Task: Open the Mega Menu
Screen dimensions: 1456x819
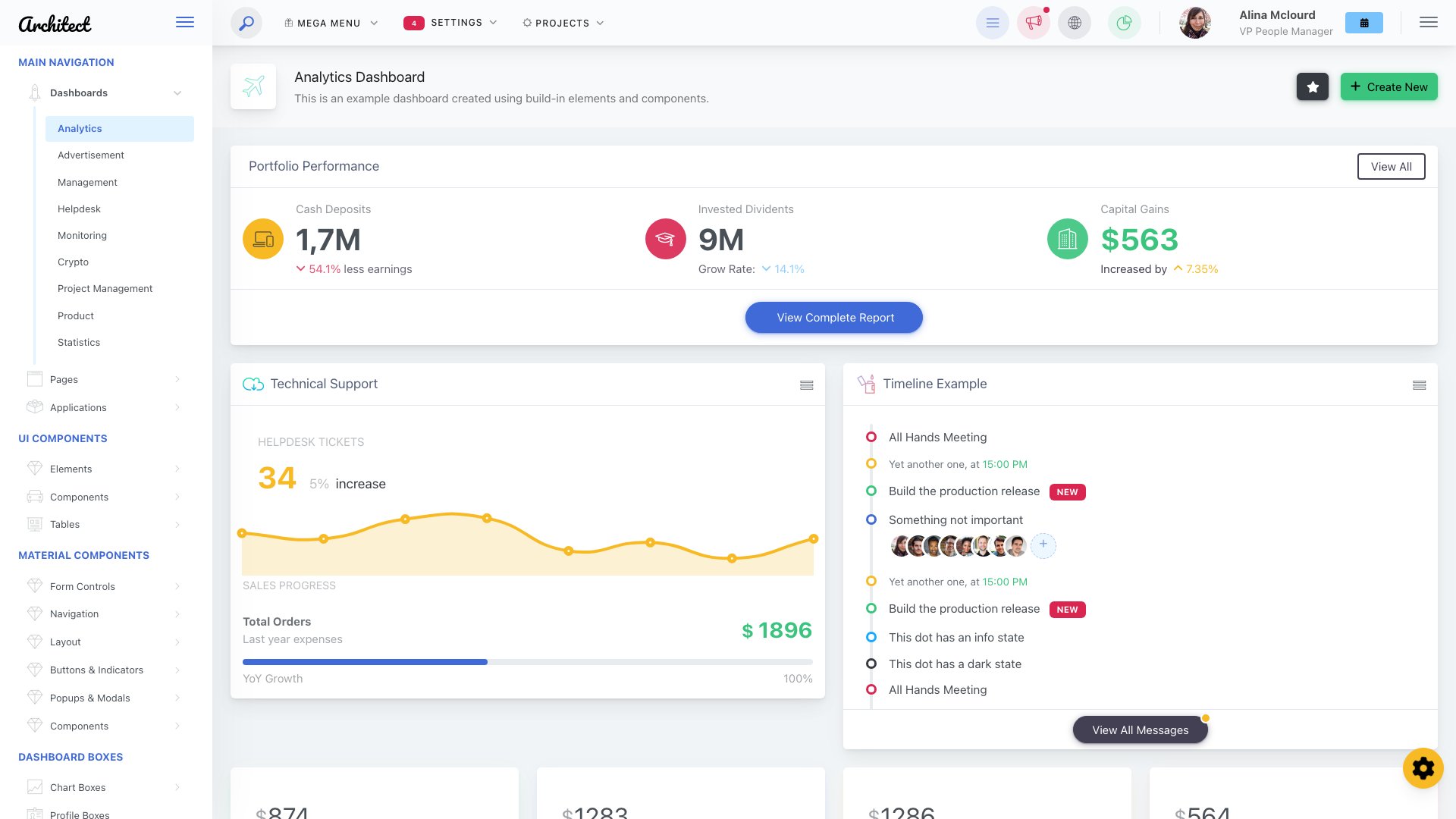Action: pyautogui.click(x=329, y=23)
